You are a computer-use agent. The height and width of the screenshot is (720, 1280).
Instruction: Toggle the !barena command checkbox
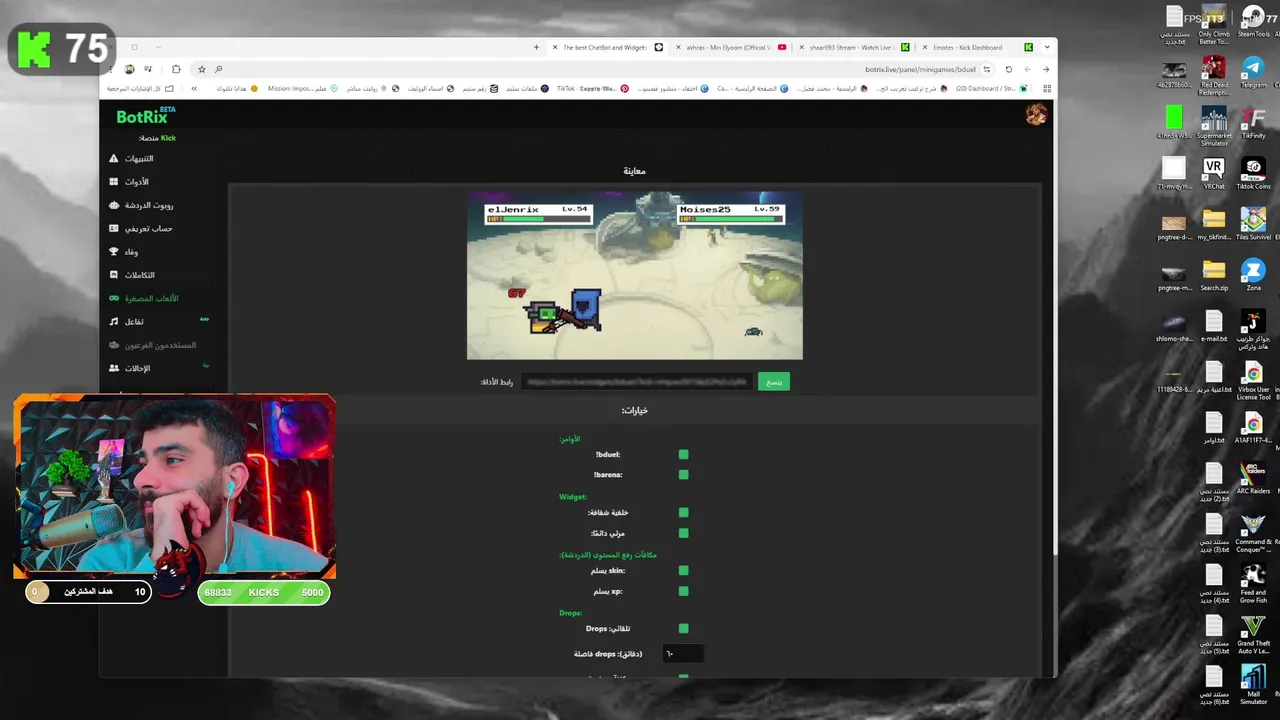683,475
